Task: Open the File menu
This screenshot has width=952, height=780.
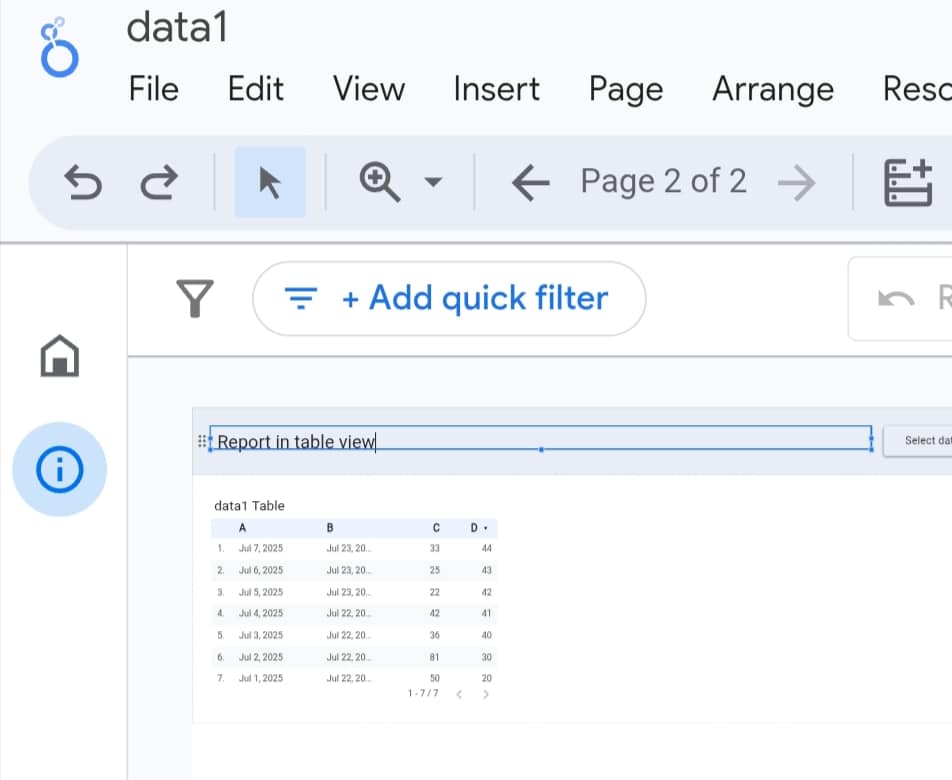Action: [154, 89]
